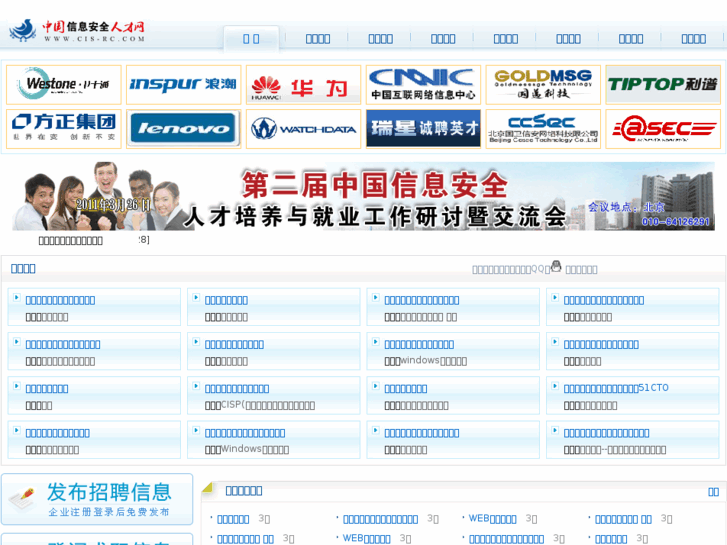Click the Lenovo logo

point(184,129)
